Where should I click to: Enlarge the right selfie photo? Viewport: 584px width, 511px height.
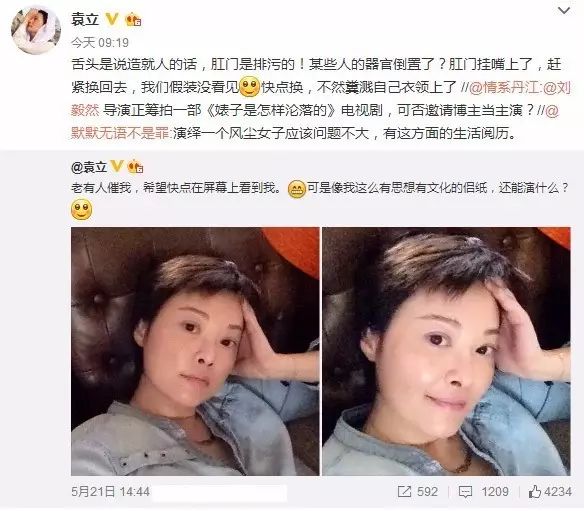(x=446, y=351)
